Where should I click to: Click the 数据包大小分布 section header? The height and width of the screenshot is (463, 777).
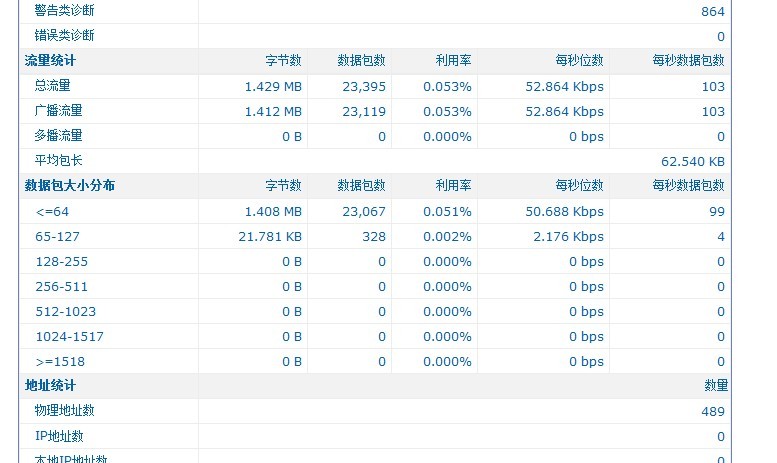point(70,186)
